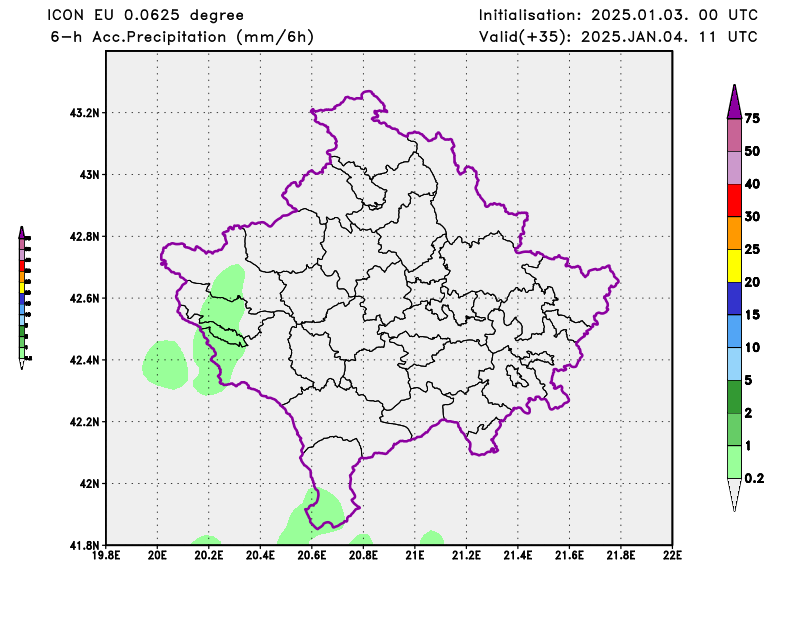Click the 21.6E longitude label
This screenshot has width=800, height=618.
569,555
